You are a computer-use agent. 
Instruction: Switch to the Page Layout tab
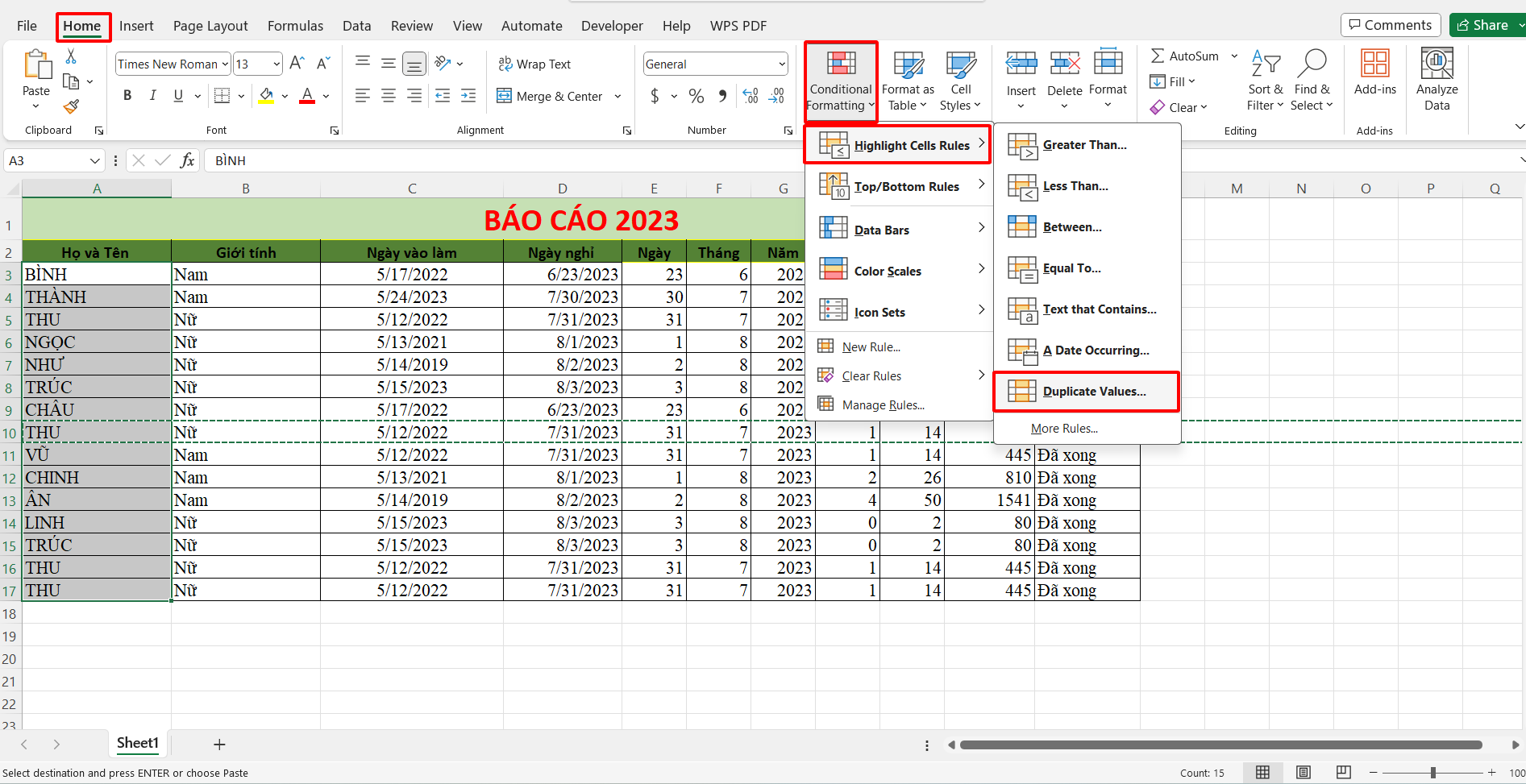(210, 26)
